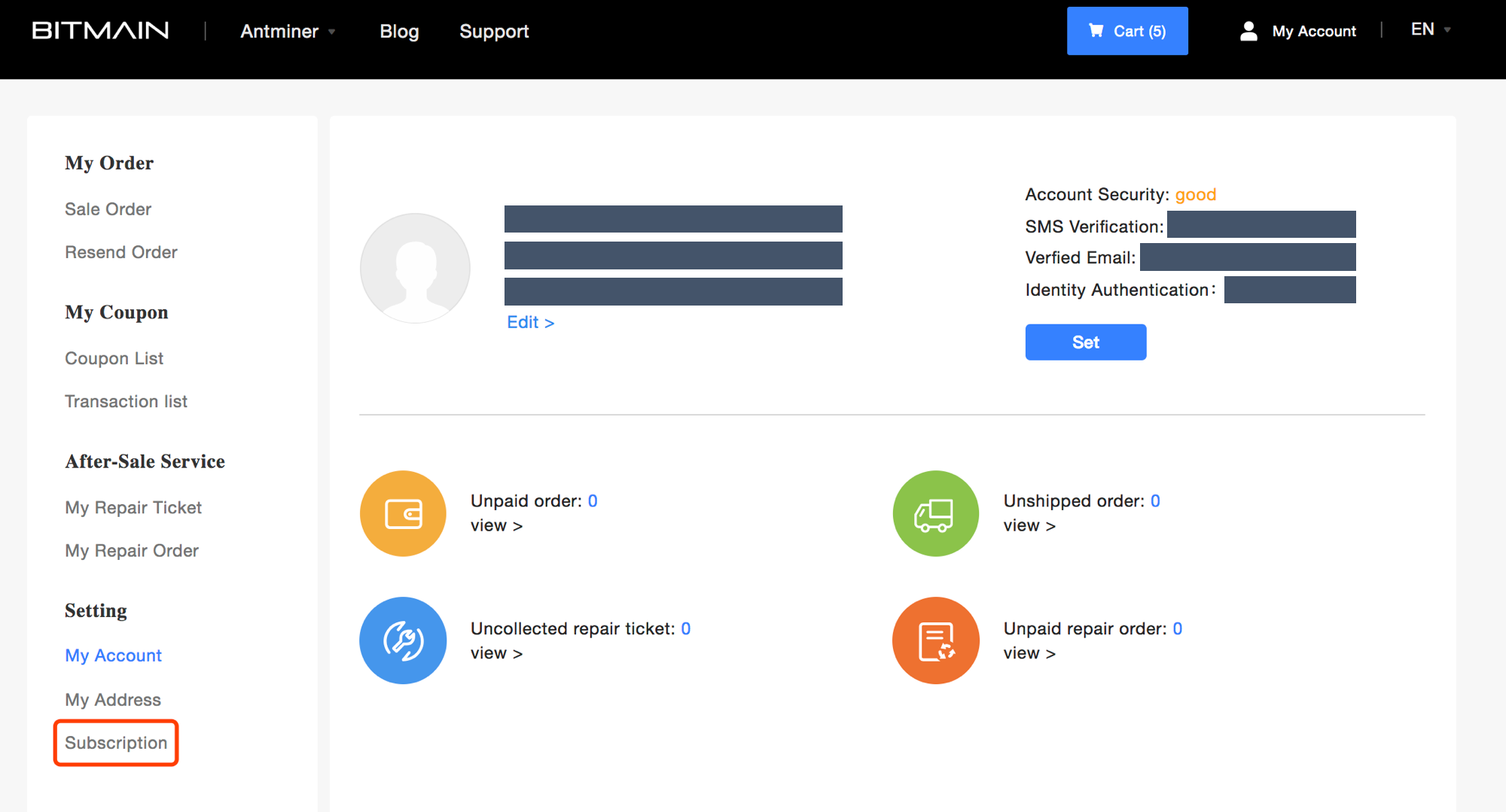Click the profile avatar placeholder image
This screenshot has width=1506, height=812.
click(x=415, y=268)
